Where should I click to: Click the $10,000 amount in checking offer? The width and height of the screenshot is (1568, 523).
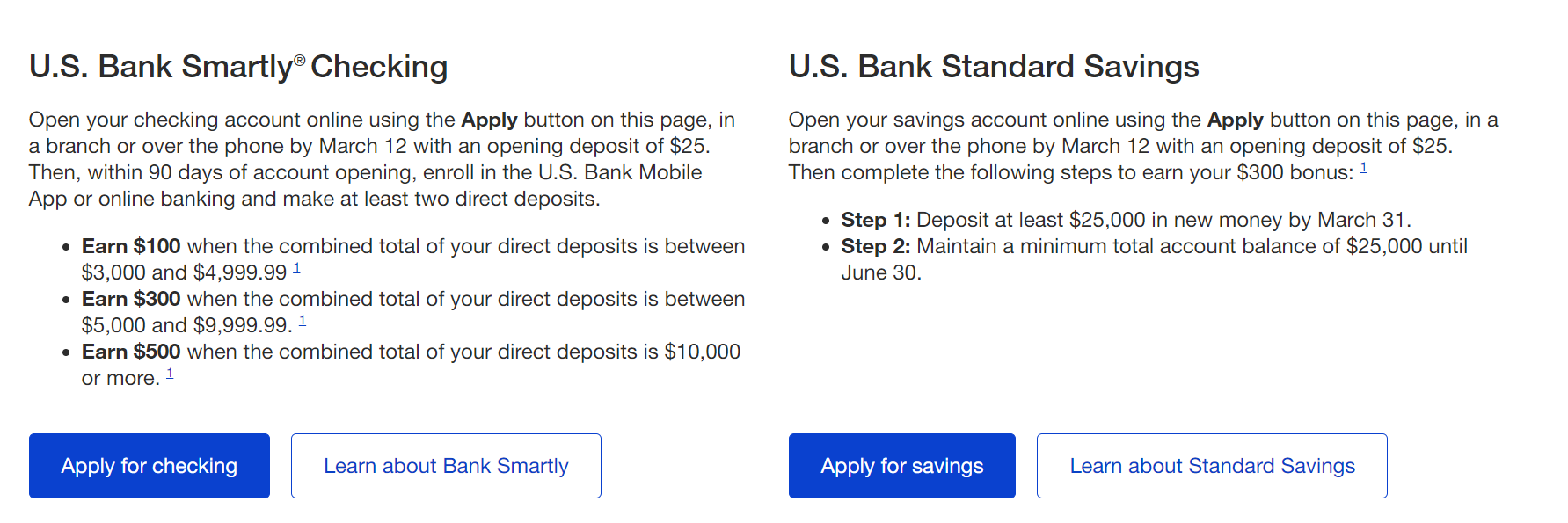click(x=703, y=352)
